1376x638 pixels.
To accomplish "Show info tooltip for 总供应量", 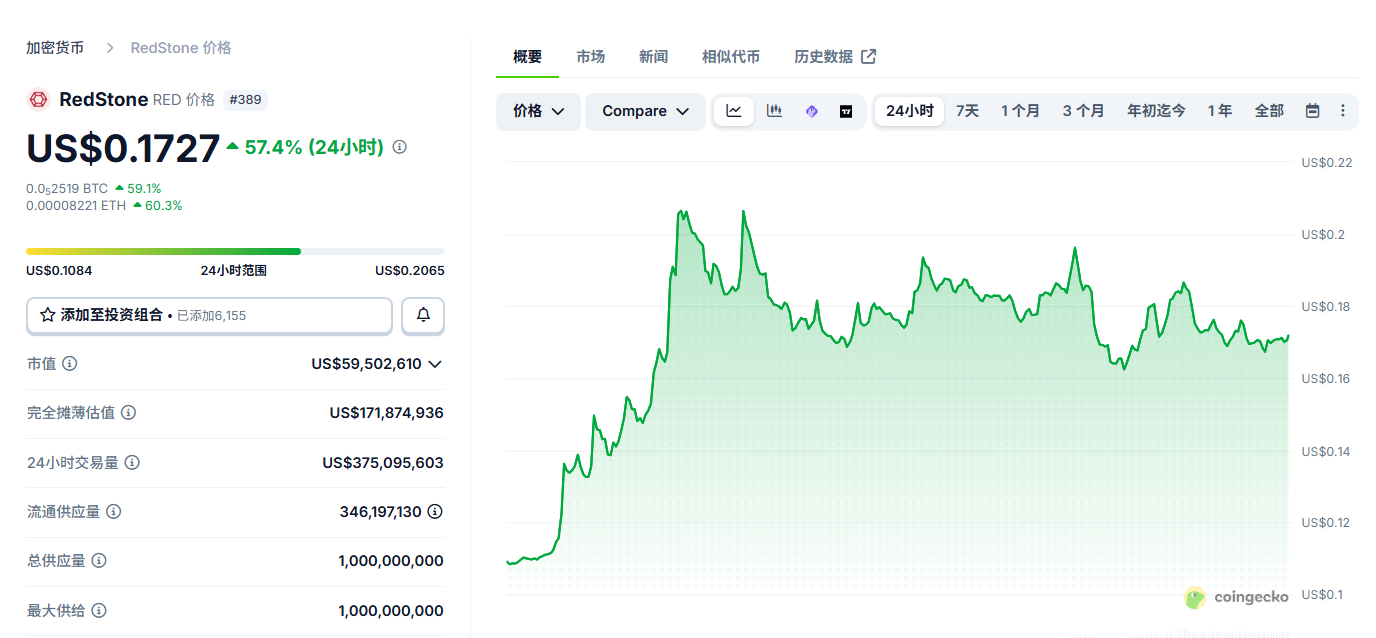I will (x=99, y=561).
